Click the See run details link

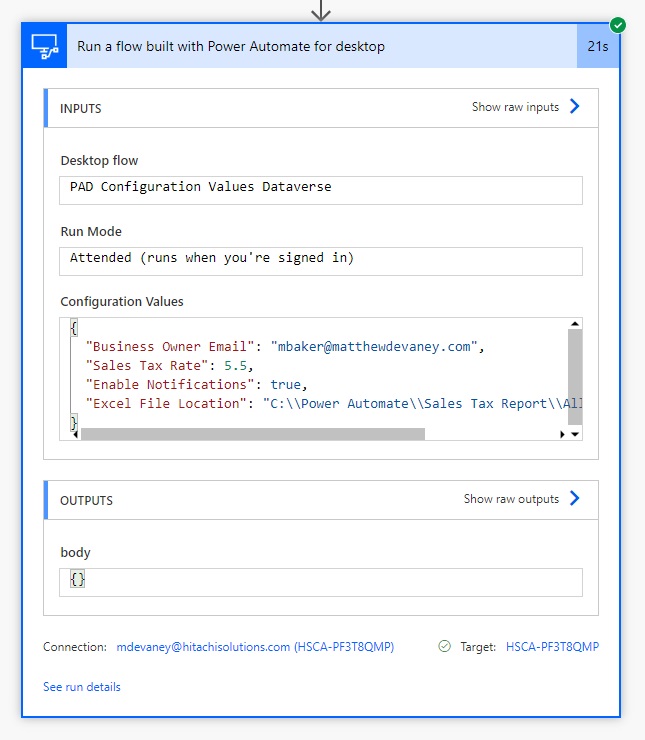pyautogui.click(x=82, y=687)
